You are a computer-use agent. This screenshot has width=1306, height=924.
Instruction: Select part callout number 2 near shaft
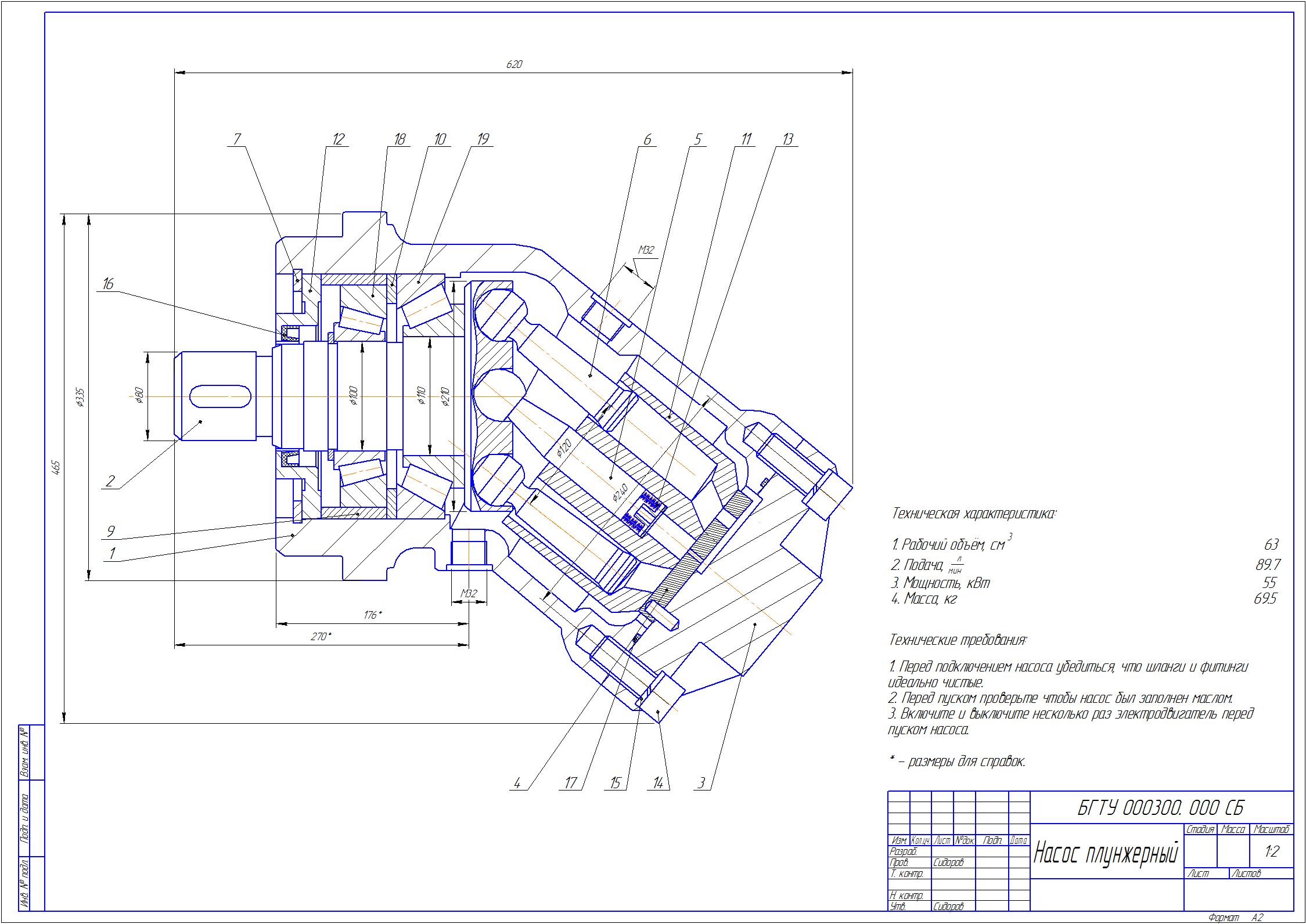(x=110, y=481)
